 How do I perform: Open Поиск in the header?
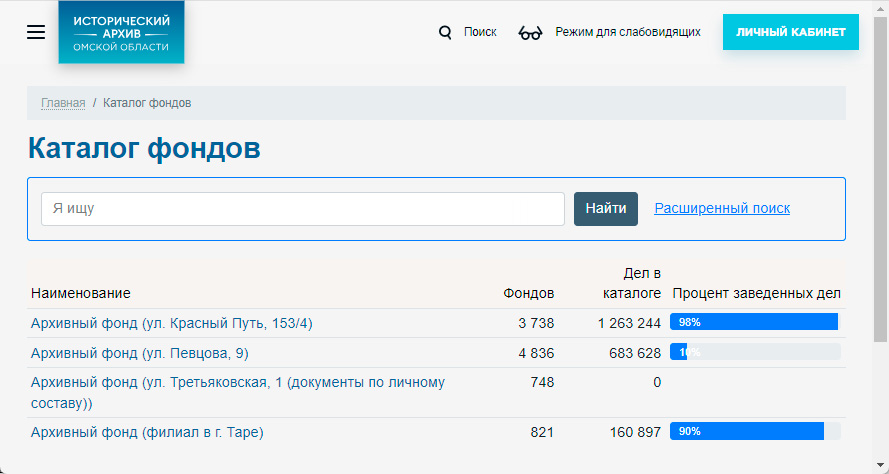480,32
